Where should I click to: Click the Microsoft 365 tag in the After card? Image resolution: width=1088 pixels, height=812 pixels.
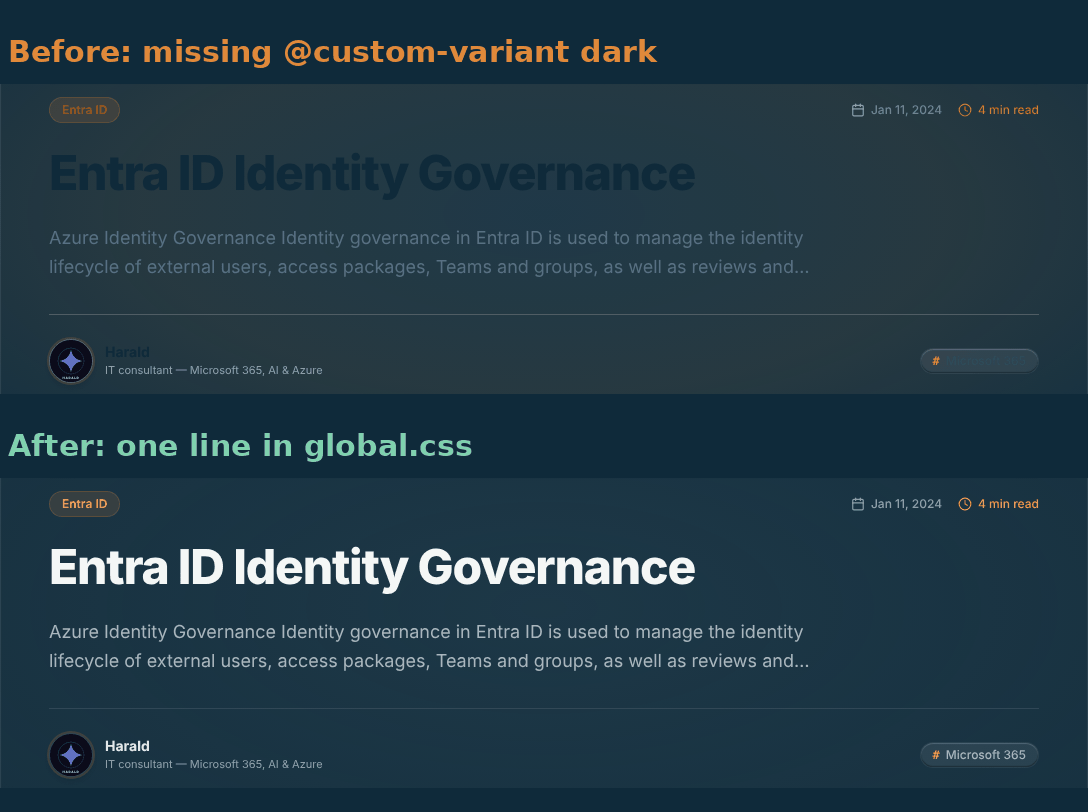coord(979,754)
